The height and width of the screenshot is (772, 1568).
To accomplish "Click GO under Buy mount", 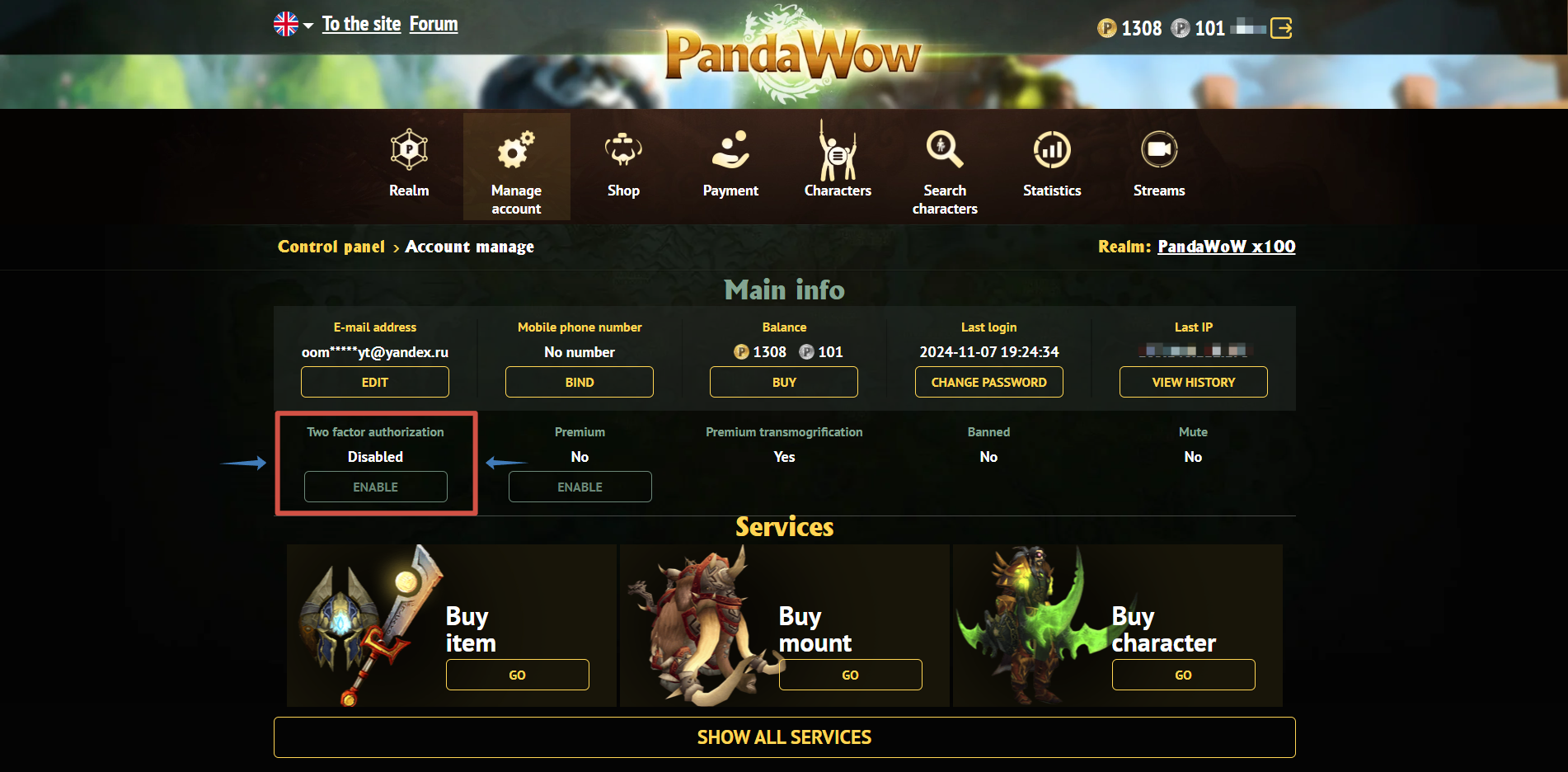I will point(851,675).
